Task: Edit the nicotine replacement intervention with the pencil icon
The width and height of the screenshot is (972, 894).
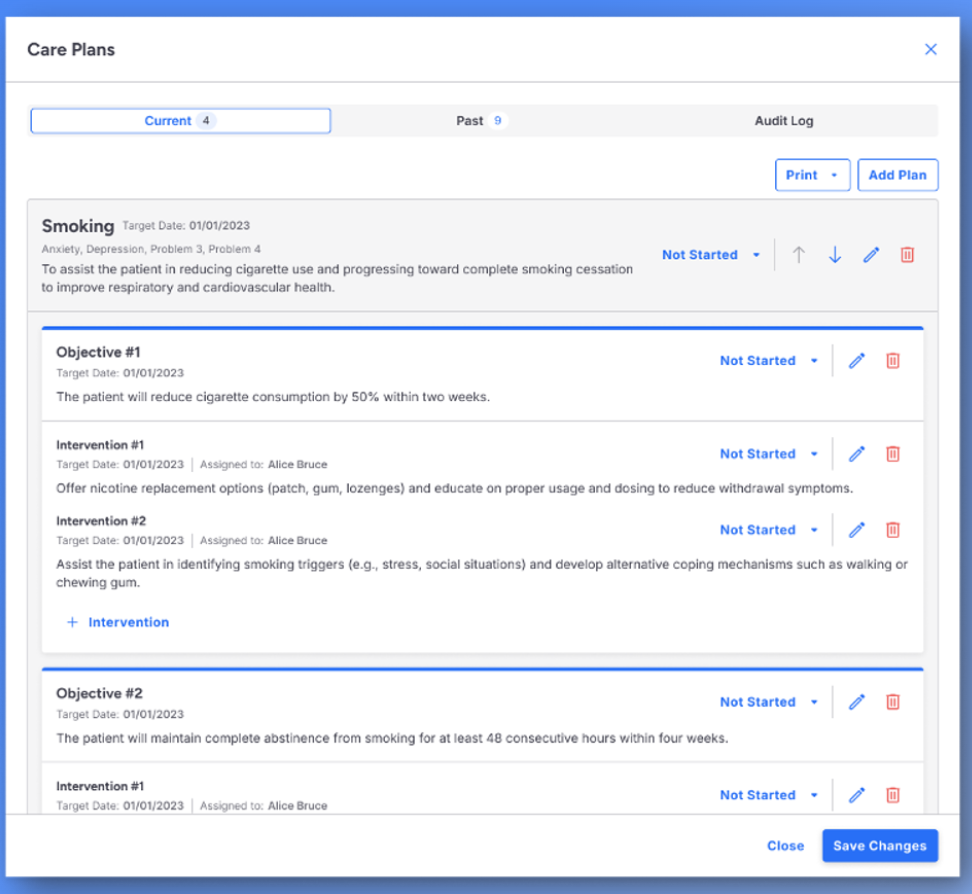Action: tap(857, 454)
